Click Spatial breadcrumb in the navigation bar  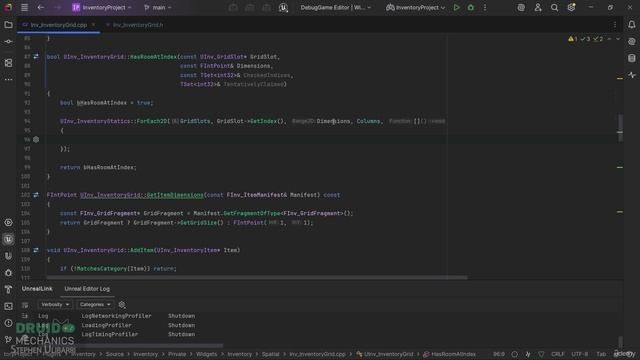pyautogui.click(x=271, y=354)
